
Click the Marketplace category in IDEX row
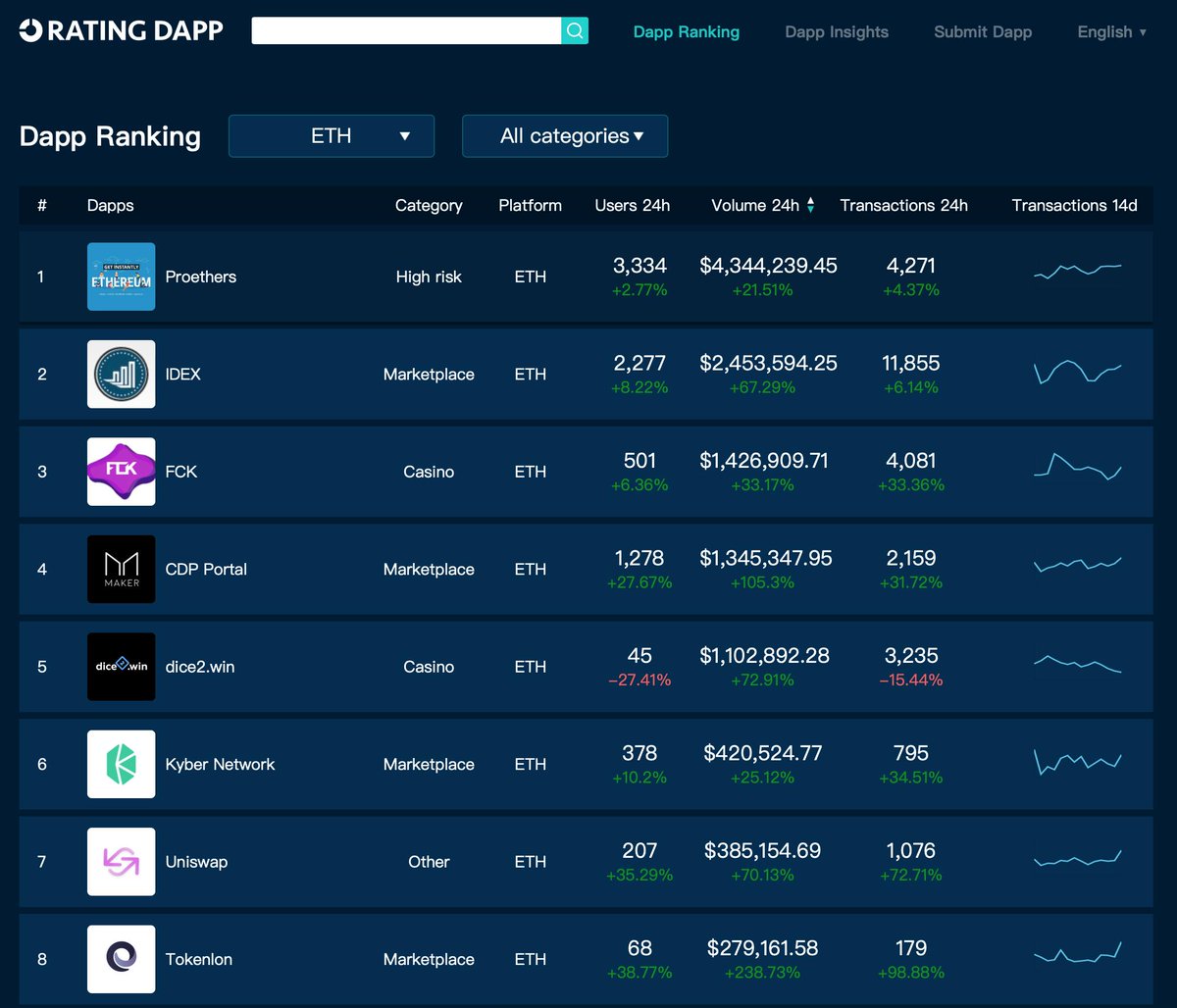[x=429, y=374]
